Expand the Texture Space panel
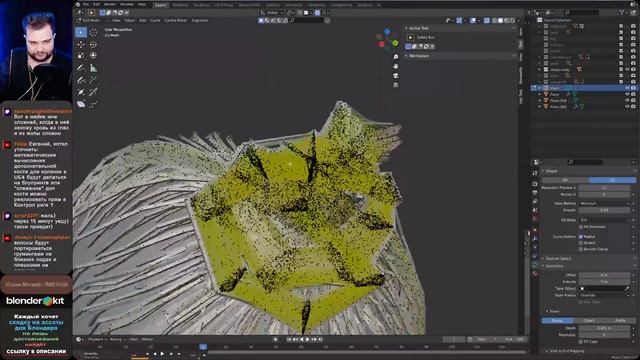Image resolution: width=640 pixels, height=360 pixels. click(559, 258)
